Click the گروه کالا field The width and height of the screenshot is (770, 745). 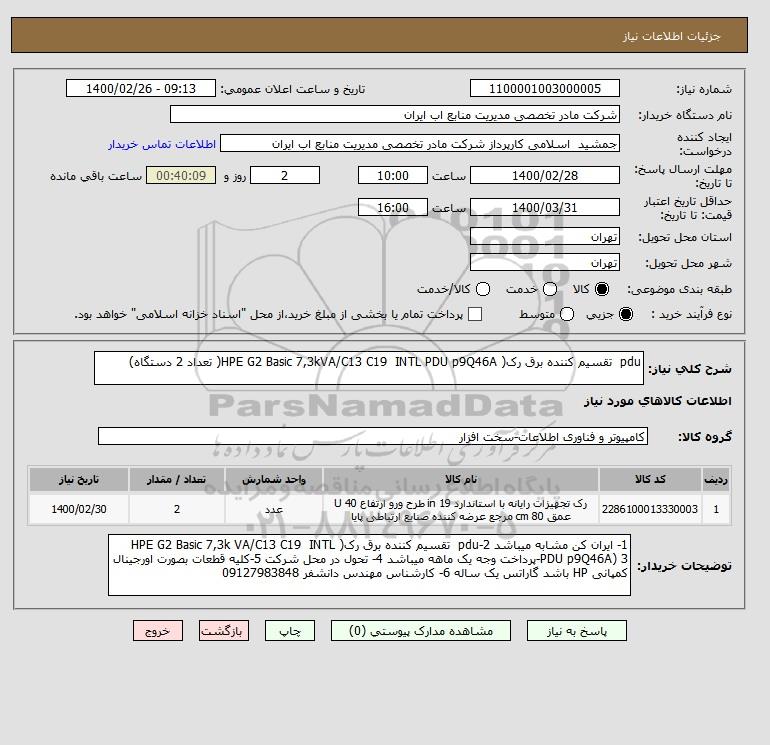[x=373, y=436]
